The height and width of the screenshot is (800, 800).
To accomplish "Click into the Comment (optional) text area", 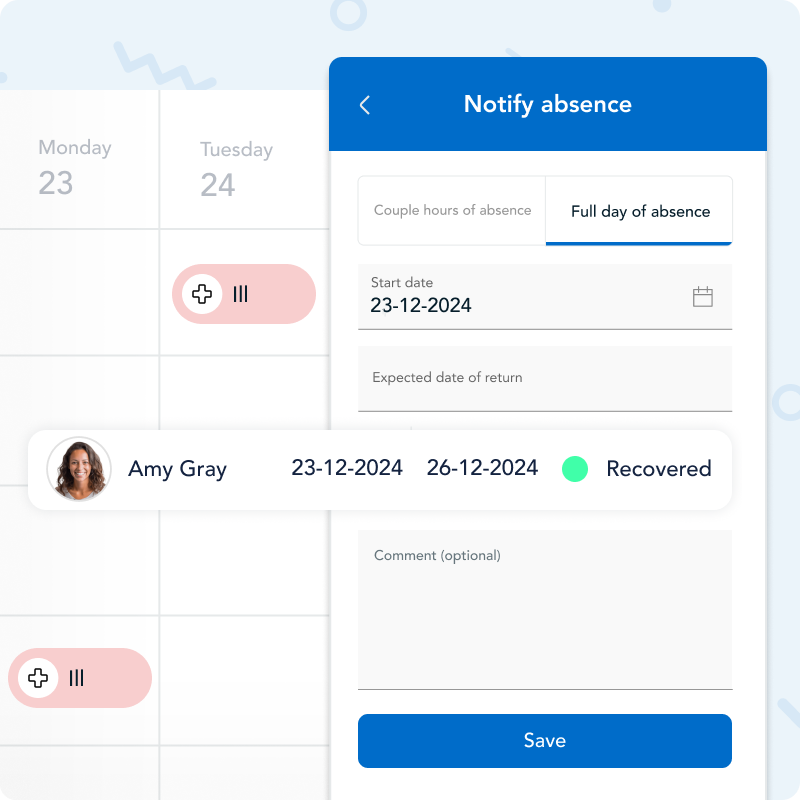I will [x=545, y=610].
